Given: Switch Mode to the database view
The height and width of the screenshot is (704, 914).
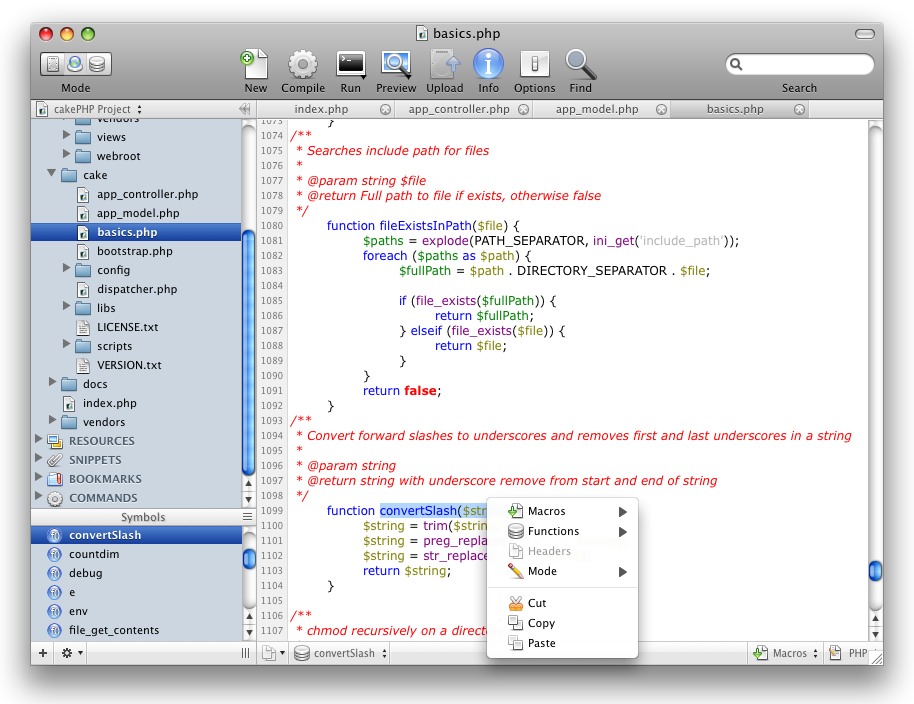Looking at the screenshot, I should point(98,64).
